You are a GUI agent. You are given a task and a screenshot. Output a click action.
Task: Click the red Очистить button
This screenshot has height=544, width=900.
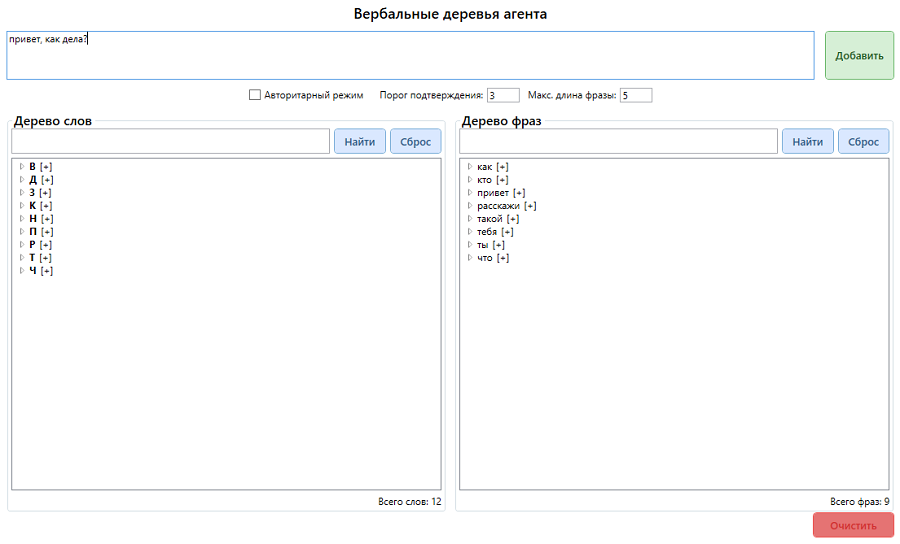(853, 525)
